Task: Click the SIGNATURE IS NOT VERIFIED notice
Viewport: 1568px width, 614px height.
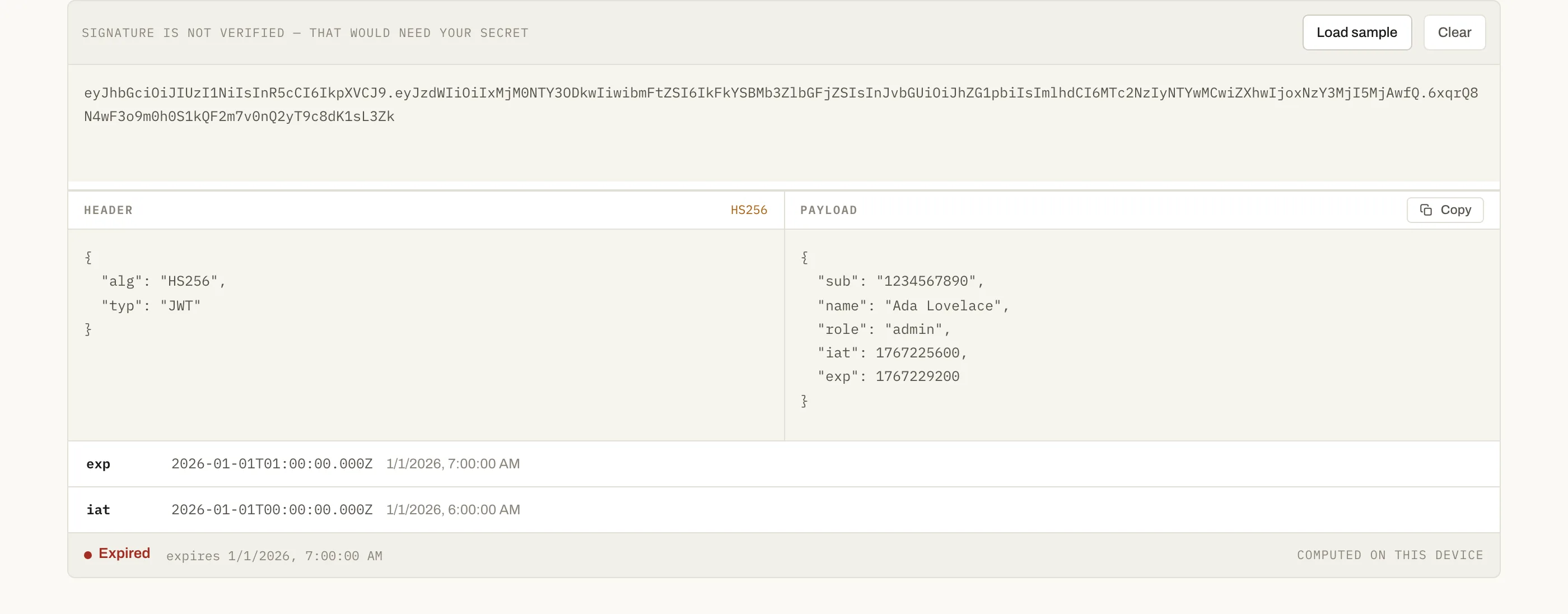Action: 305,33
